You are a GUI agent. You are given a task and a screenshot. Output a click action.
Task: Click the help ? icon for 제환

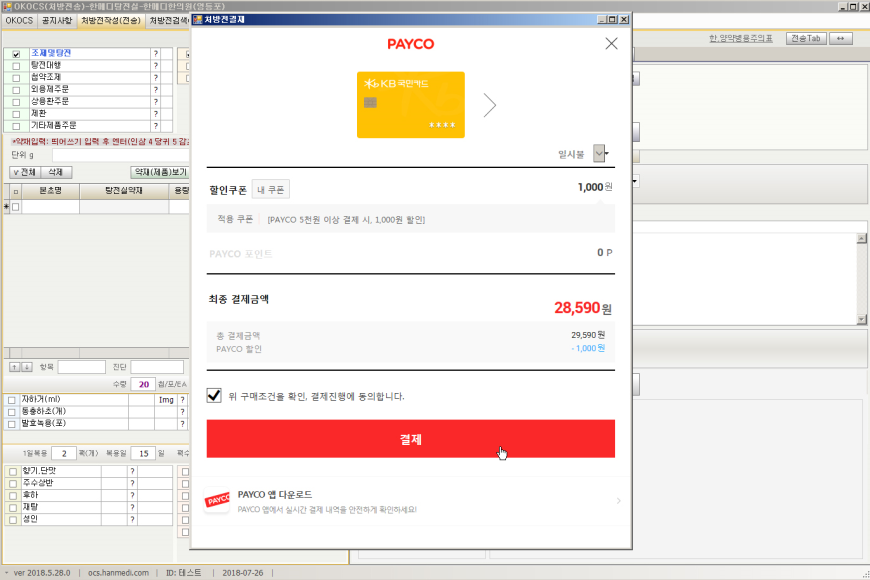click(156, 114)
